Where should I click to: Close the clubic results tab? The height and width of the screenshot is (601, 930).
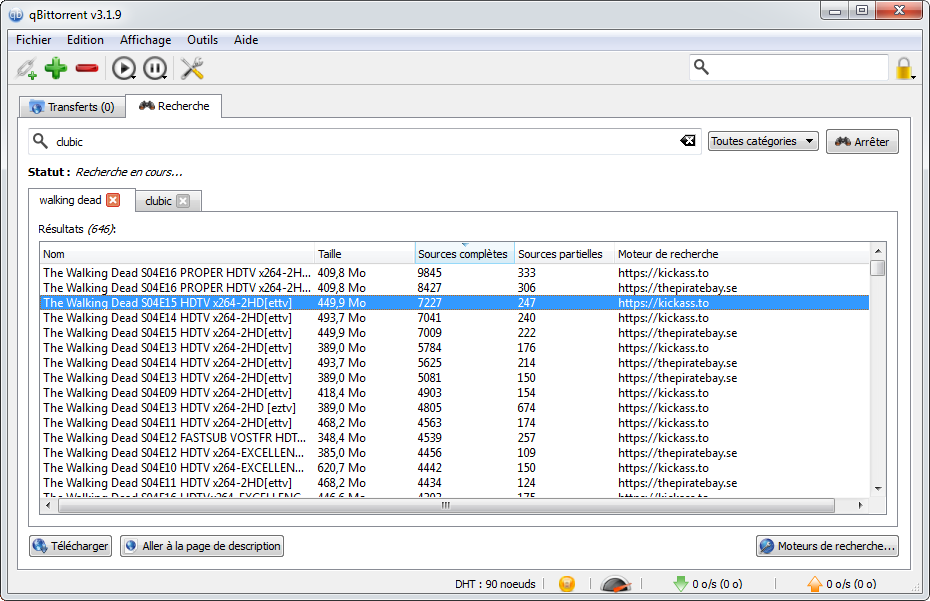(x=183, y=201)
